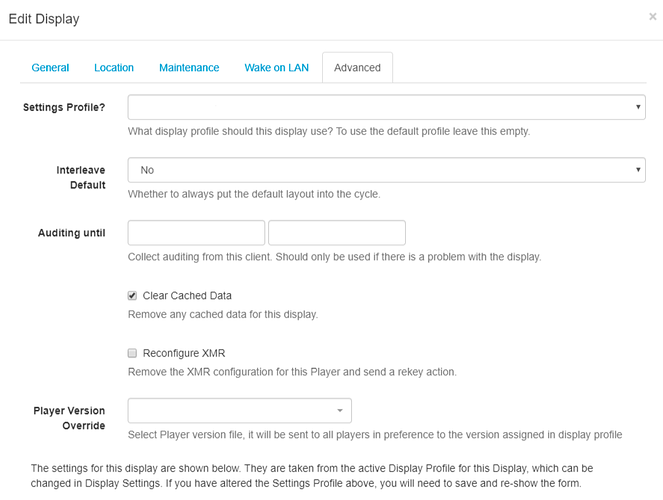Click the "Clear Cached Data" label text
This screenshot has width=663, height=500.
(187, 296)
